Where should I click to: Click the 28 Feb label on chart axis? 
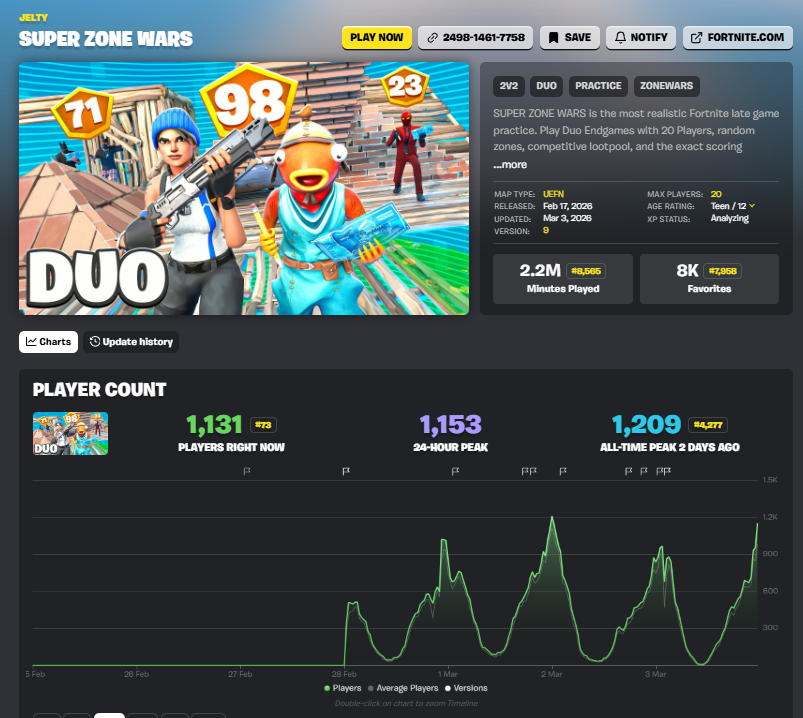(344, 674)
